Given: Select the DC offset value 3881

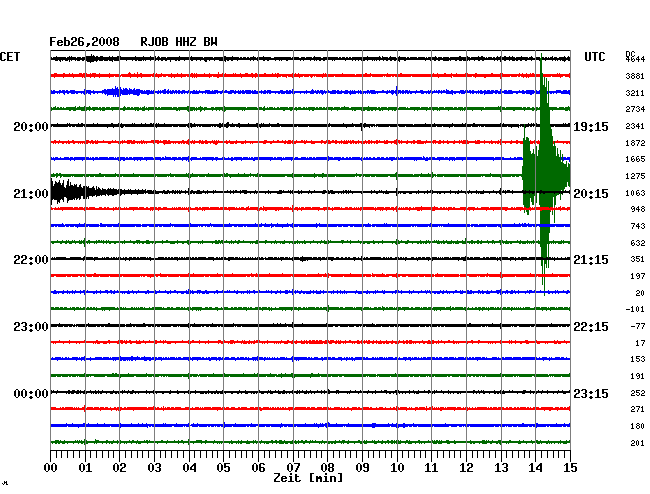Looking at the screenshot, I should point(635,76).
